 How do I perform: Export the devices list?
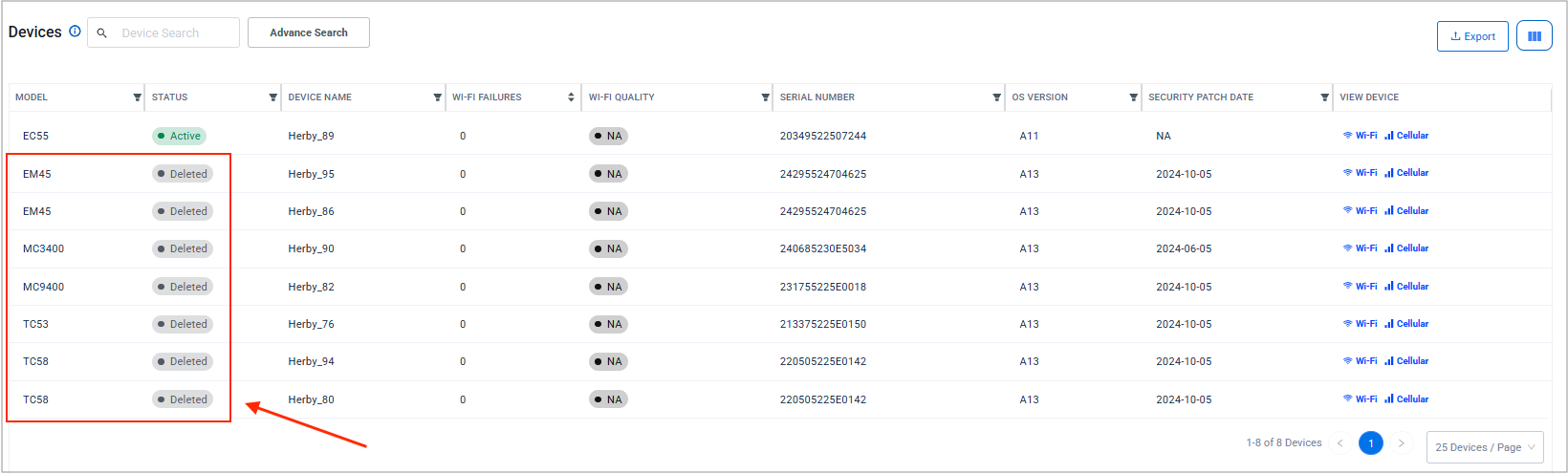click(1472, 36)
